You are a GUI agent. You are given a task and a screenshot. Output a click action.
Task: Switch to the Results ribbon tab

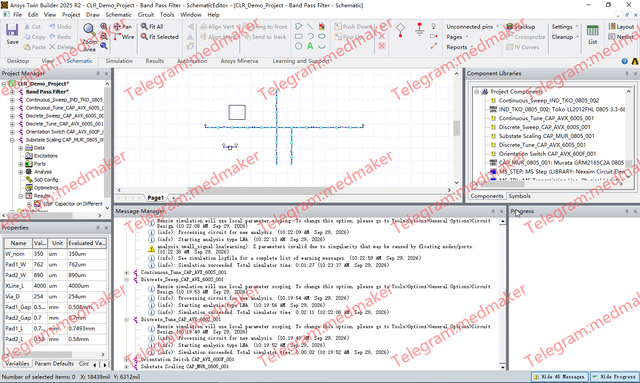155,61
